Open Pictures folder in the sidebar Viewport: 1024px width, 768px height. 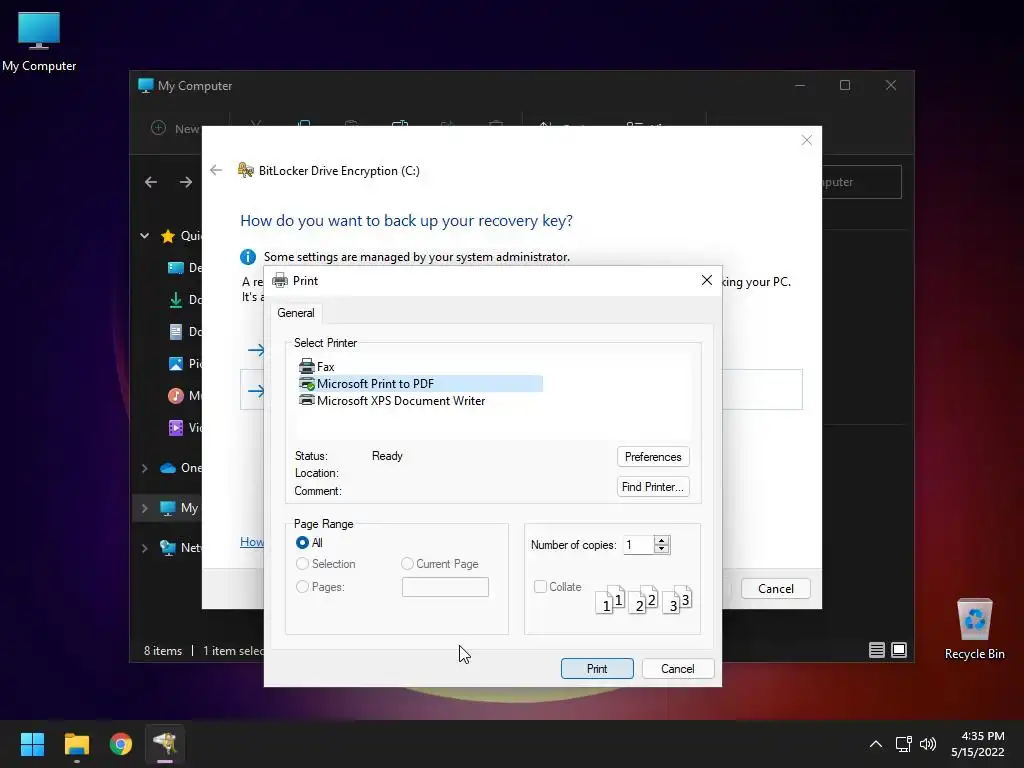click(x=185, y=364)
